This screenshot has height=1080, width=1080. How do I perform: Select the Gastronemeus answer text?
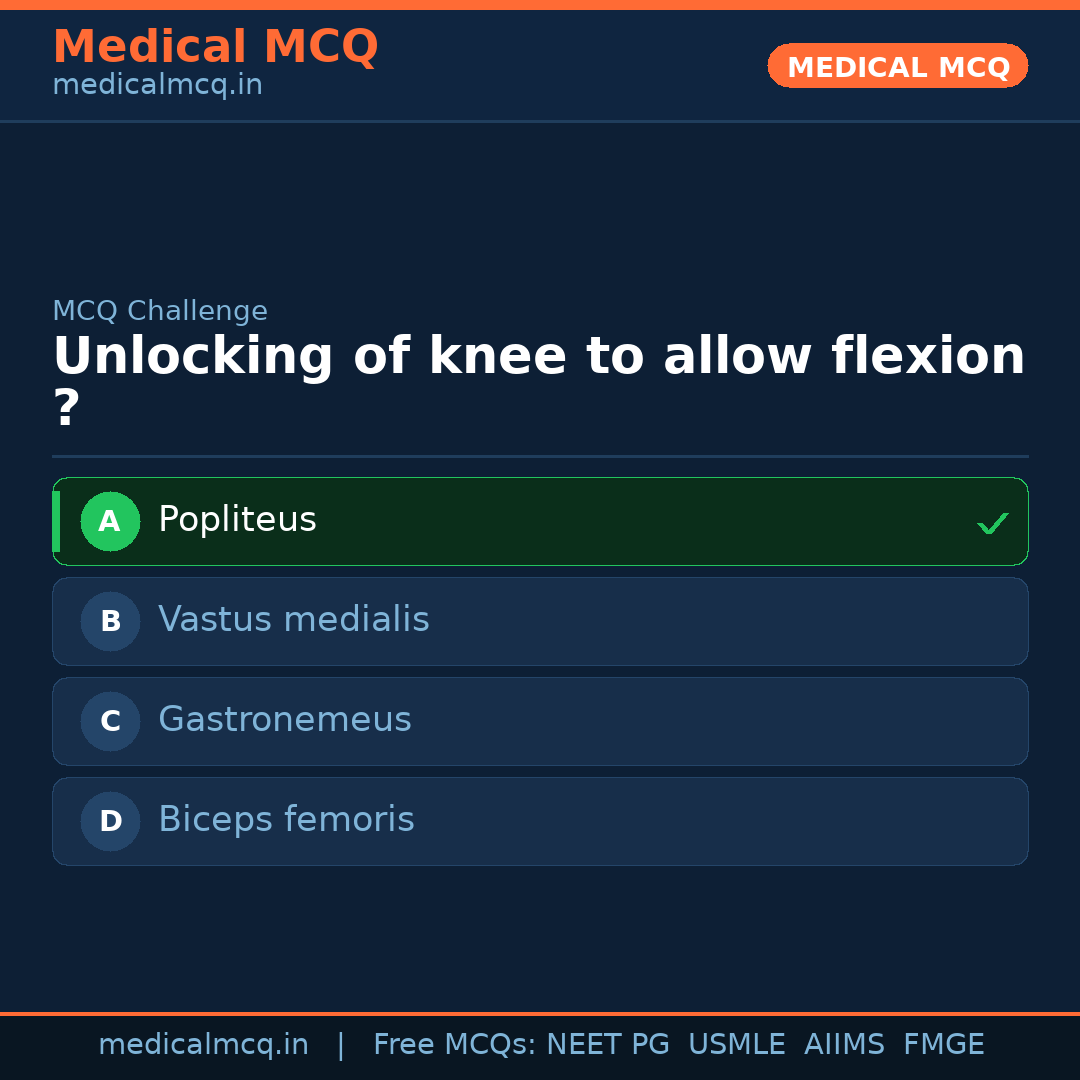[x=284, y=720]
